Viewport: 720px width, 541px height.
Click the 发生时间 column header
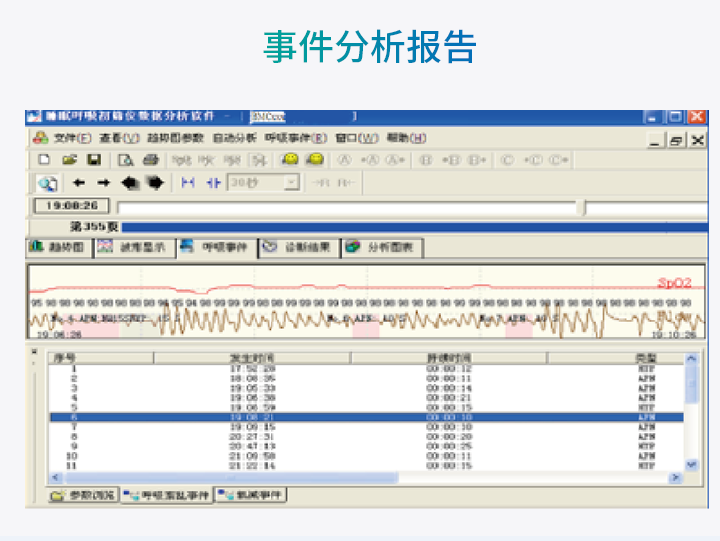click(252, 358)
